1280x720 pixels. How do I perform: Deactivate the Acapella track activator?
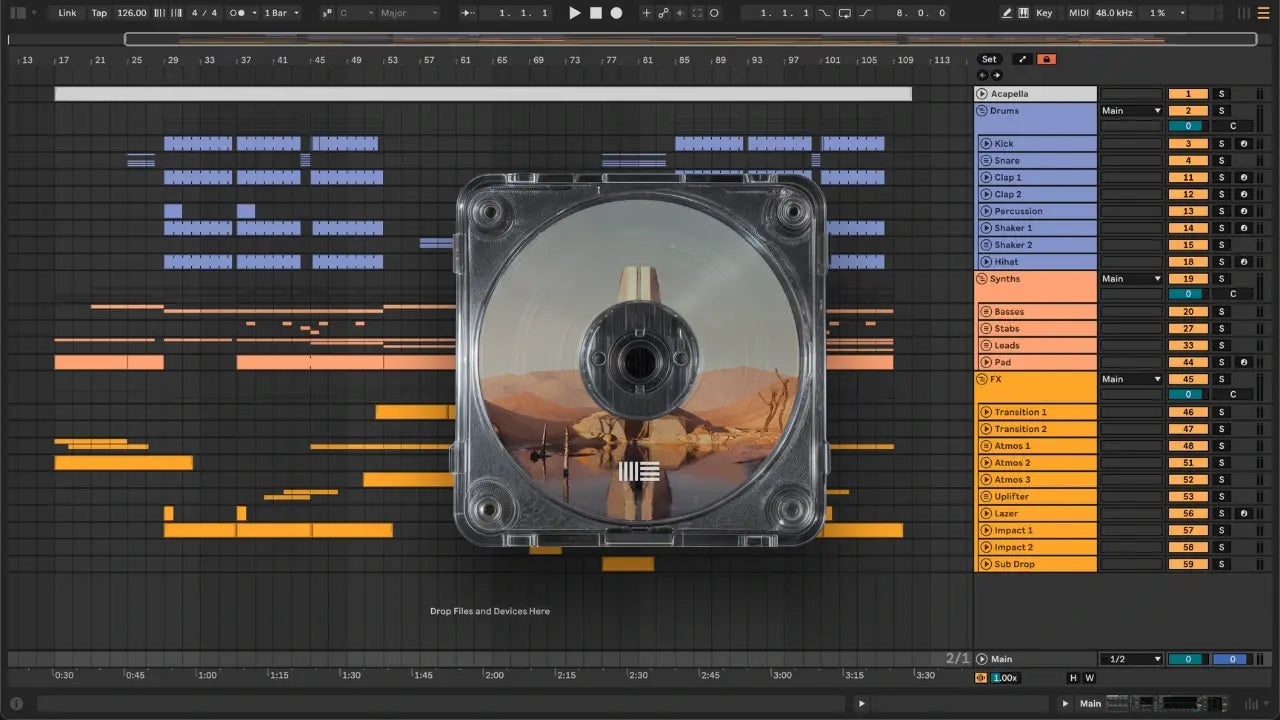(x=1188, y=94)
